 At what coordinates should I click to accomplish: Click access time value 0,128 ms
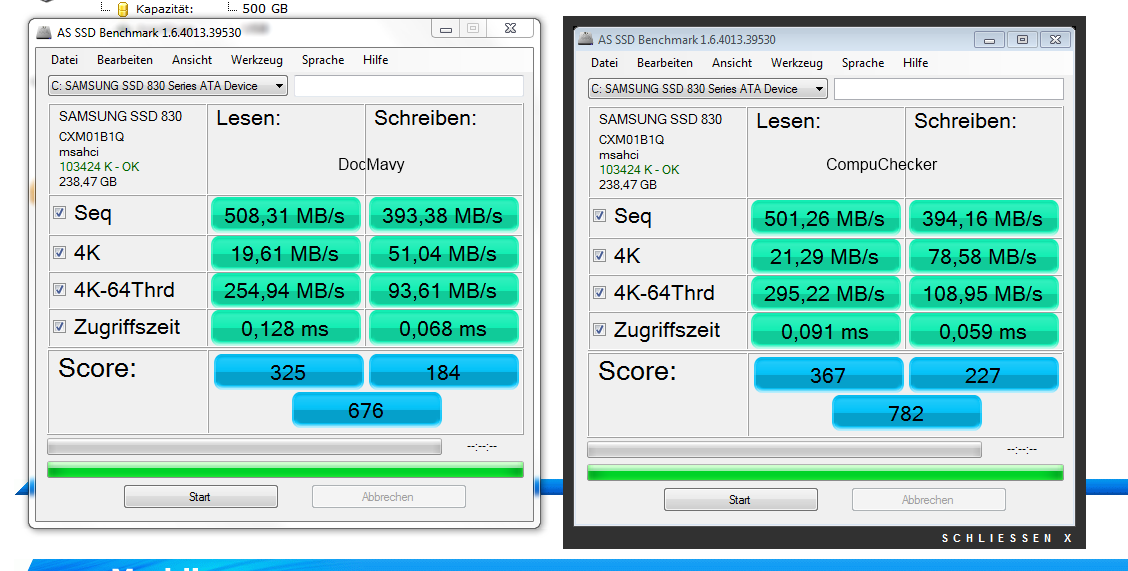[x=286, y=328]
